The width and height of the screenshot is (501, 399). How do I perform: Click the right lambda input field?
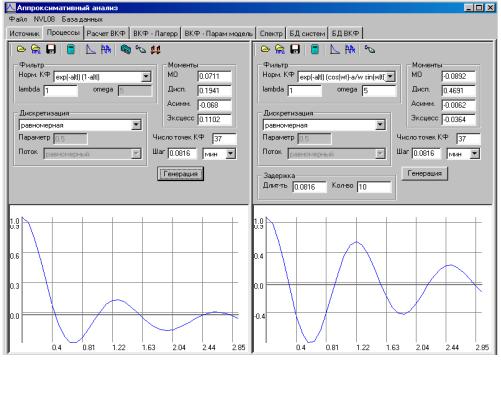[305, 91]
